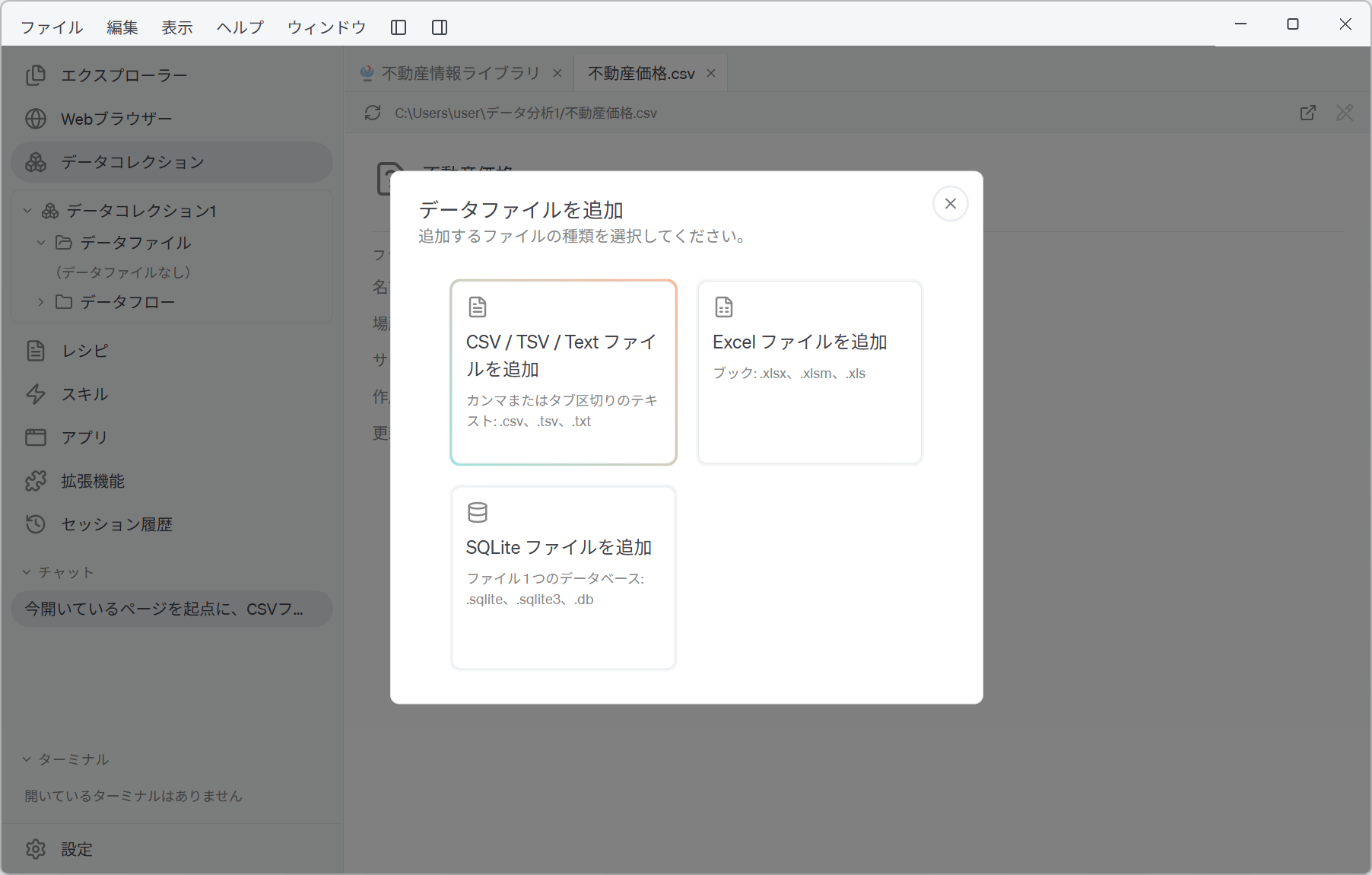Close the 不動産価格.csv tab
1372x875 pixels.
[711, 73]
